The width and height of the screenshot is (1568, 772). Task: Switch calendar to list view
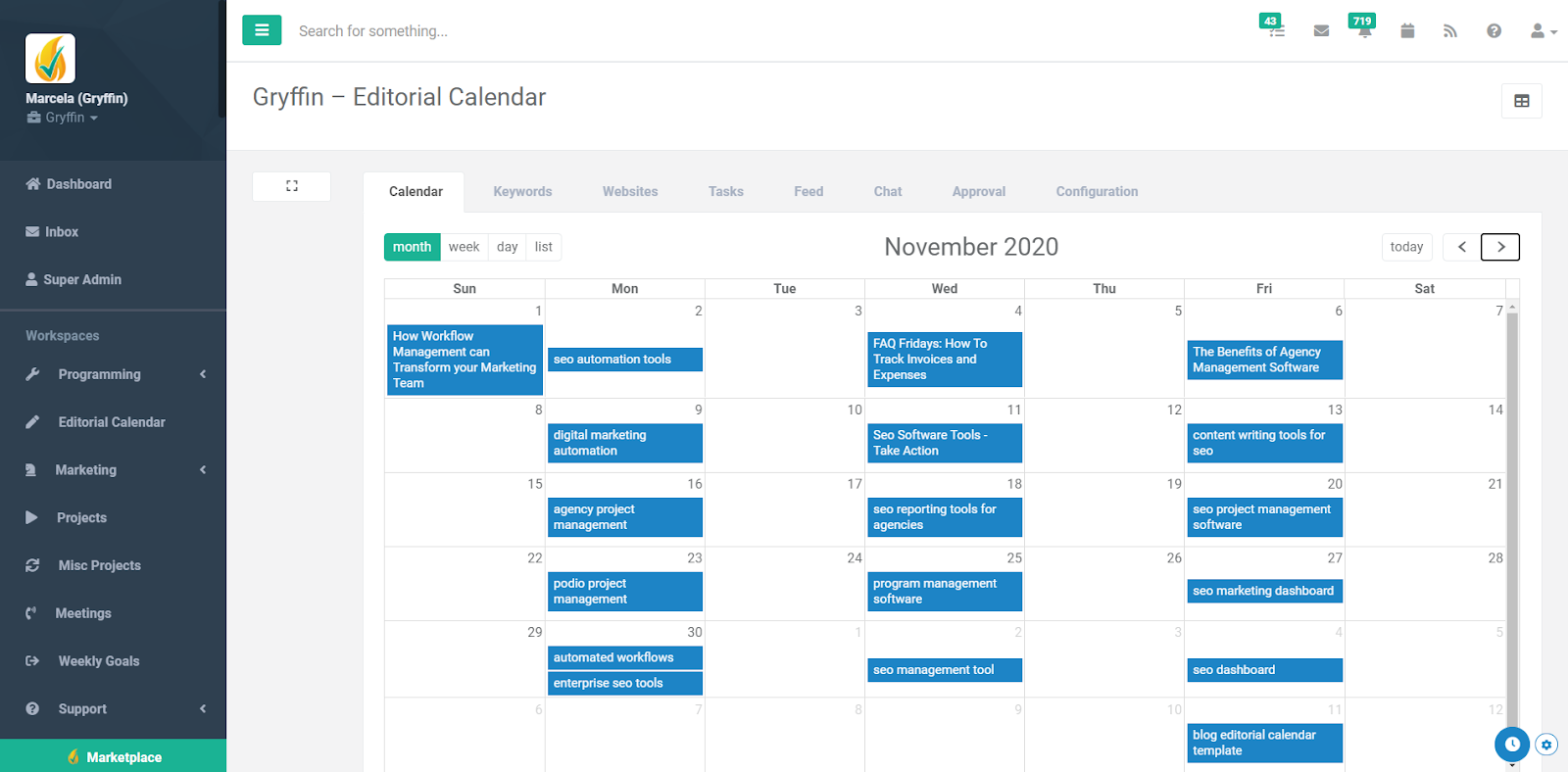543,247
